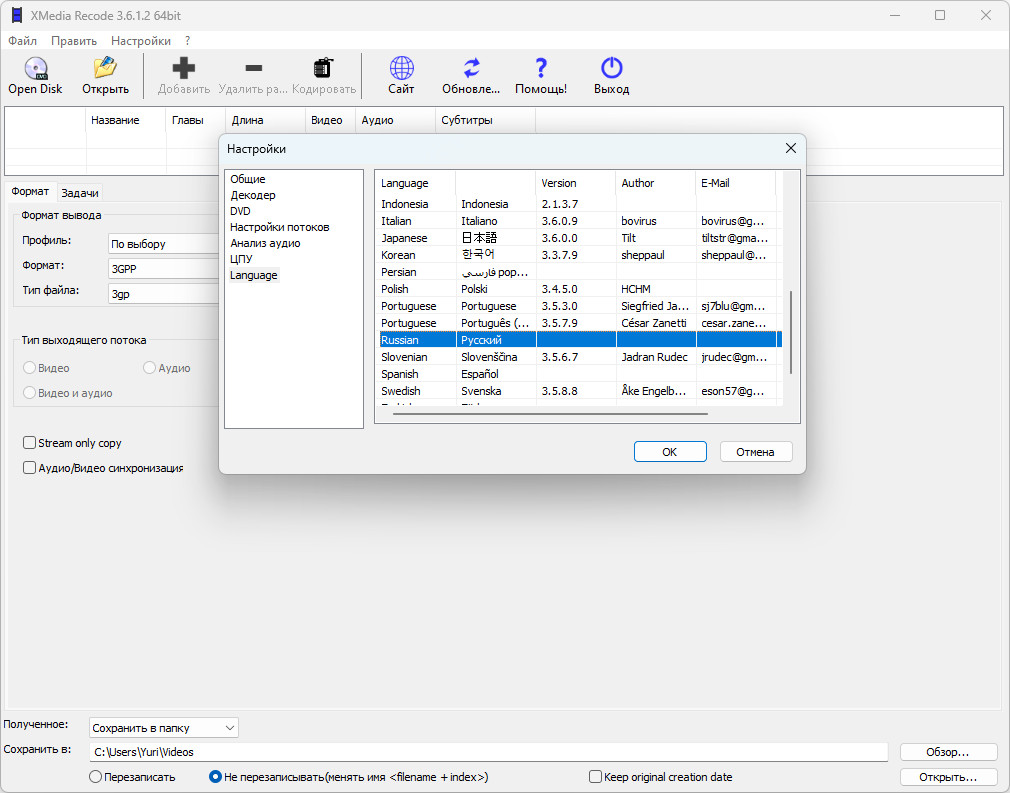Open Помощь! question mark icon
The width and height of the screenshot is (1010, 793).
click(541, 68)
